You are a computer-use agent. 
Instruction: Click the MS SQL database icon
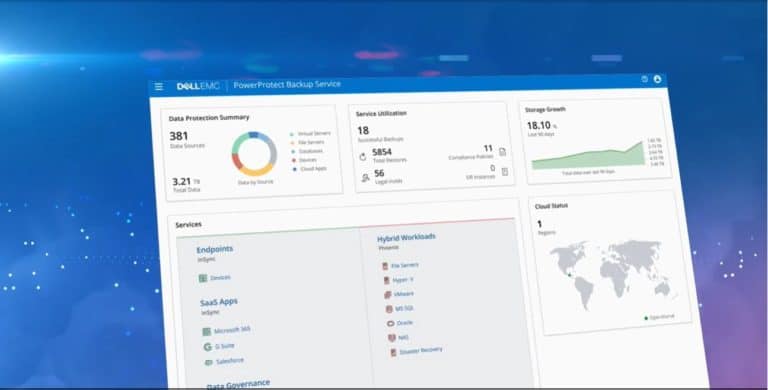pos(389,309)
